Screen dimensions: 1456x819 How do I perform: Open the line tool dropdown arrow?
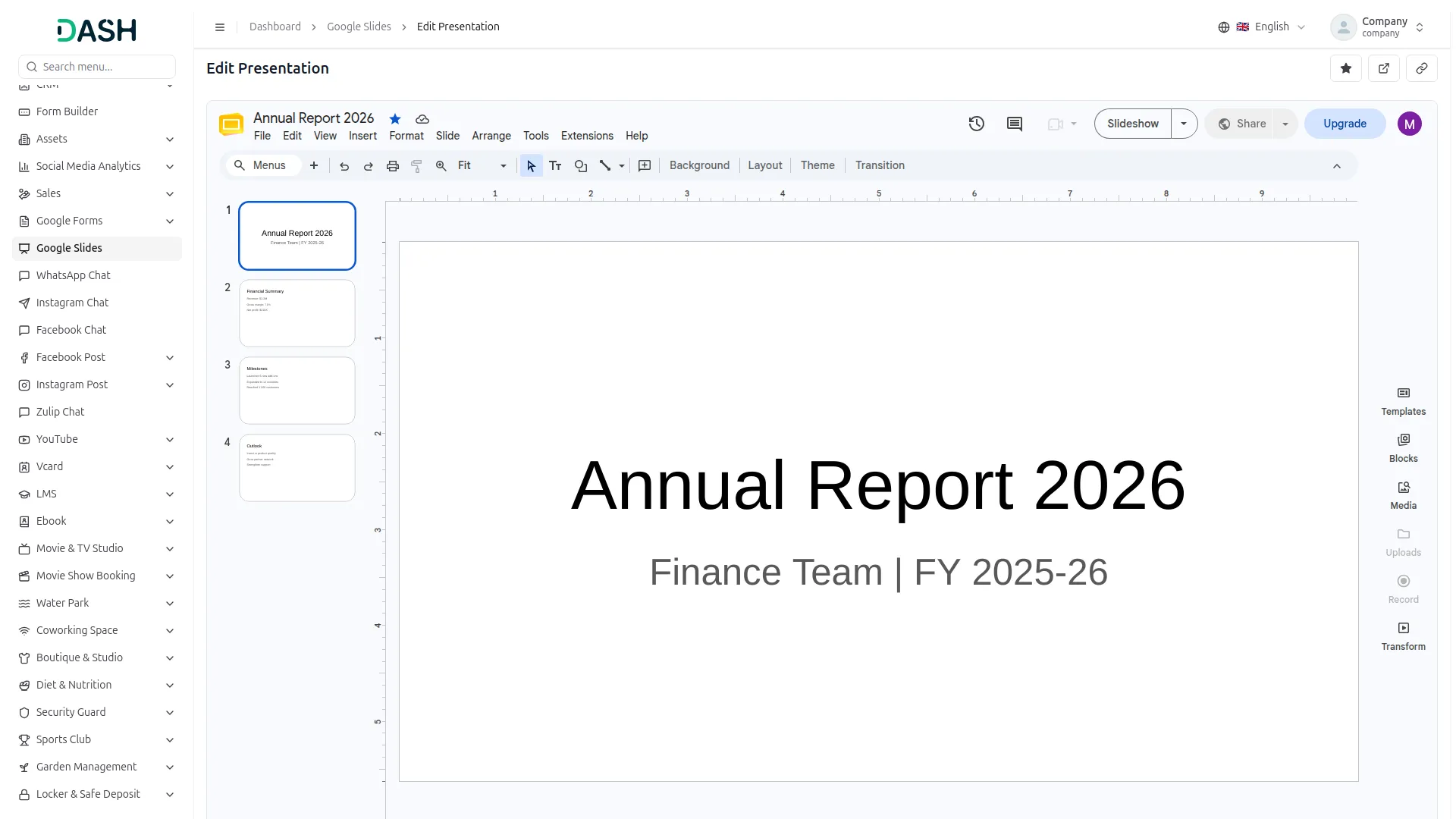pyautogui.click(x=622, y=166)
